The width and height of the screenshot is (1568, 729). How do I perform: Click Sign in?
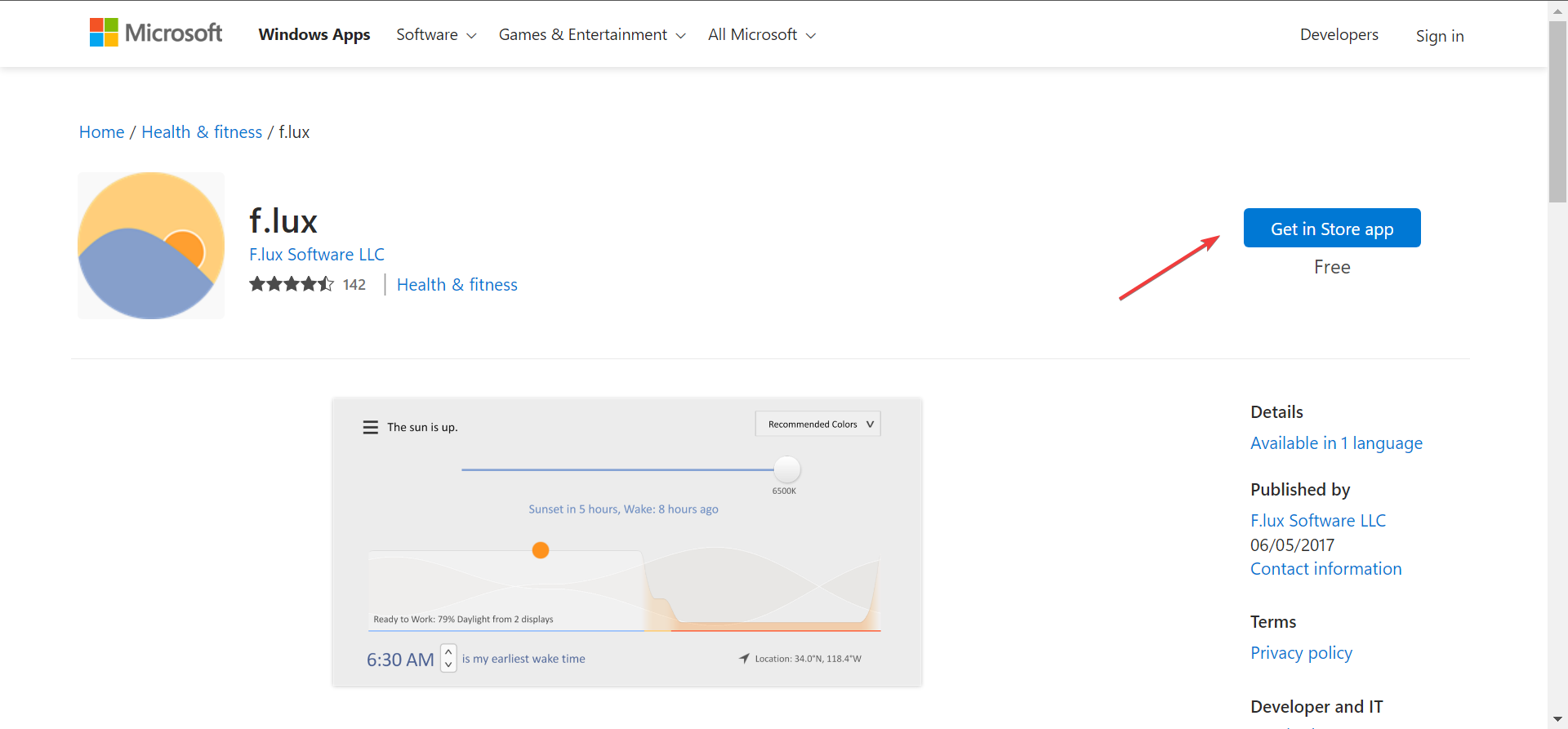point(1440,36)
